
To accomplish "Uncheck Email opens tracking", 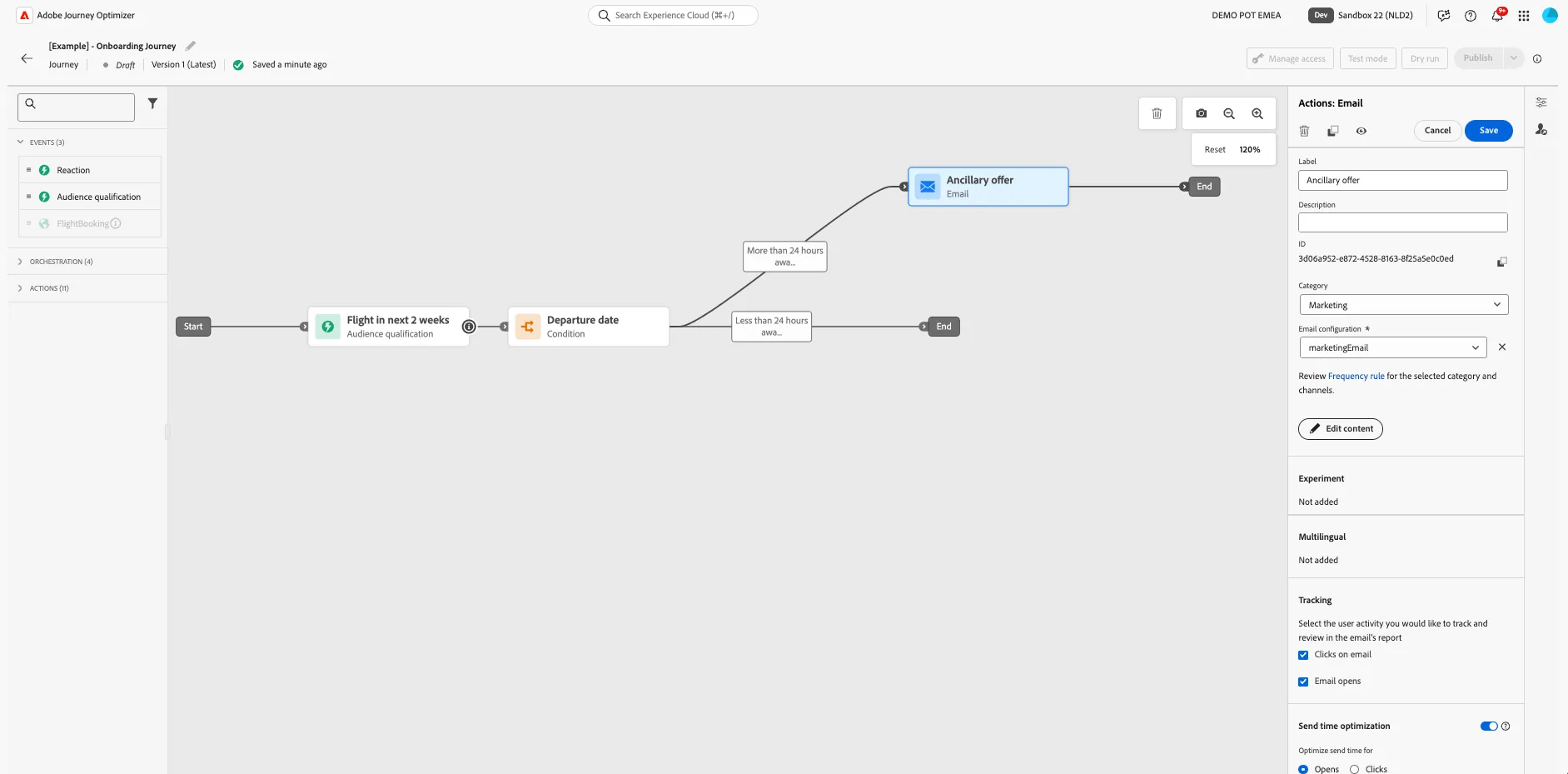I will (1303, 682).
